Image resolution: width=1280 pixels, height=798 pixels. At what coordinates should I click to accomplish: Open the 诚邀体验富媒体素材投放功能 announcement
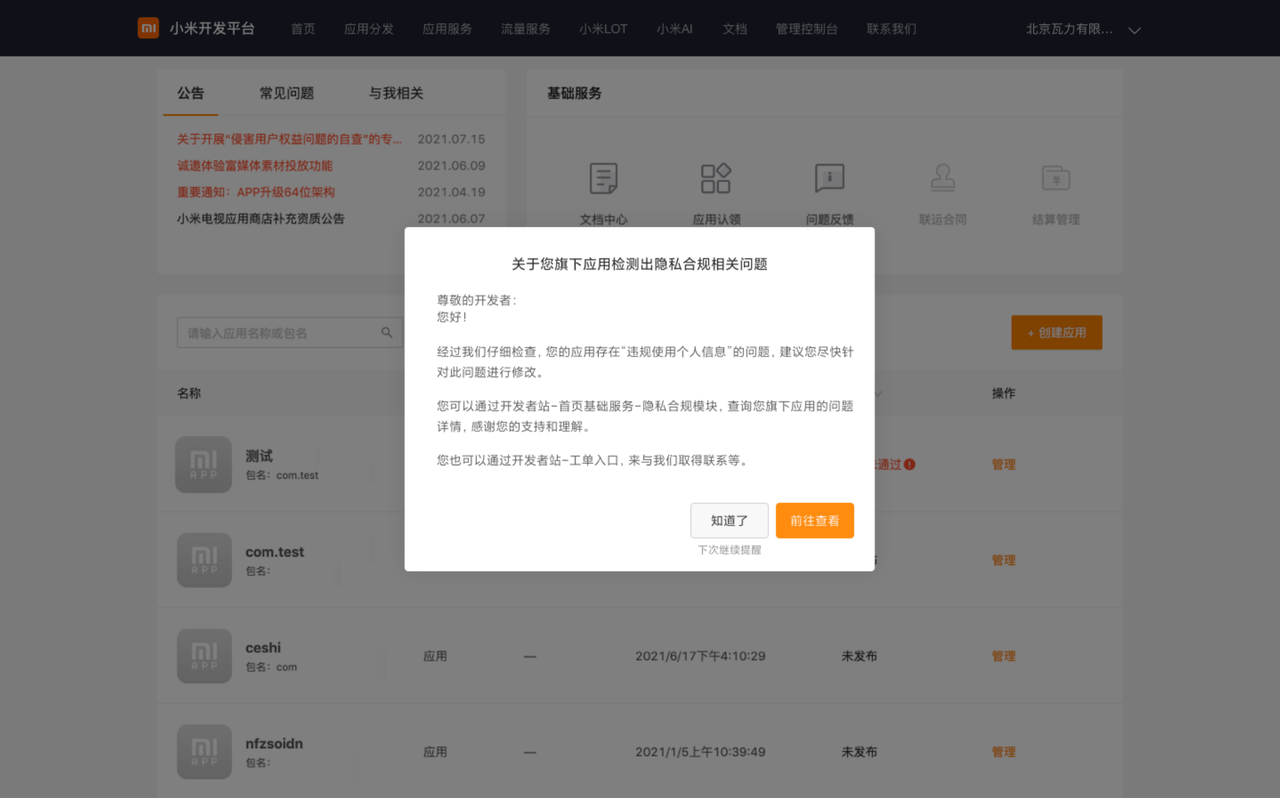click(255, 166)
